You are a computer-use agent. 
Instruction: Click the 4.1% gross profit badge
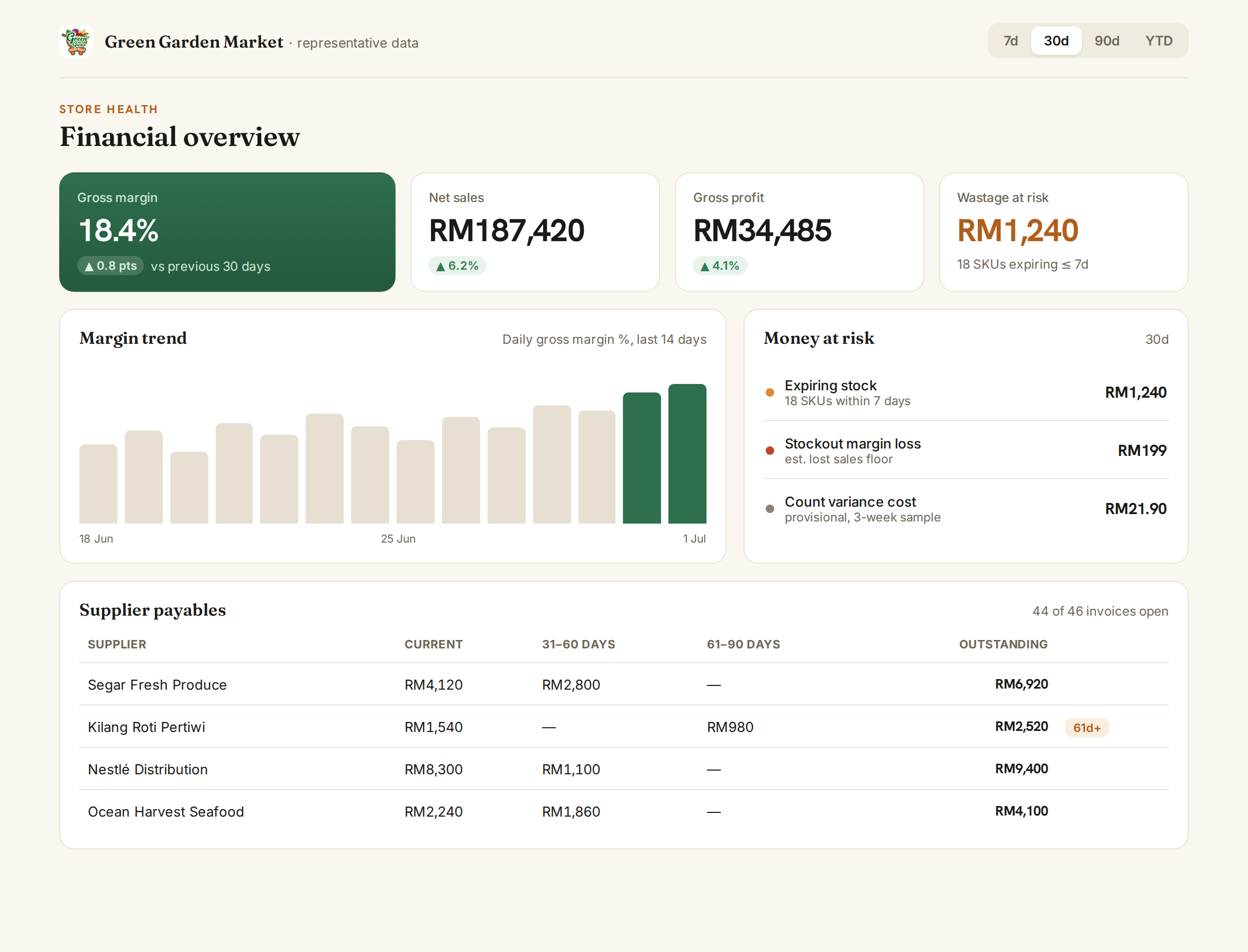coord(720,266)
